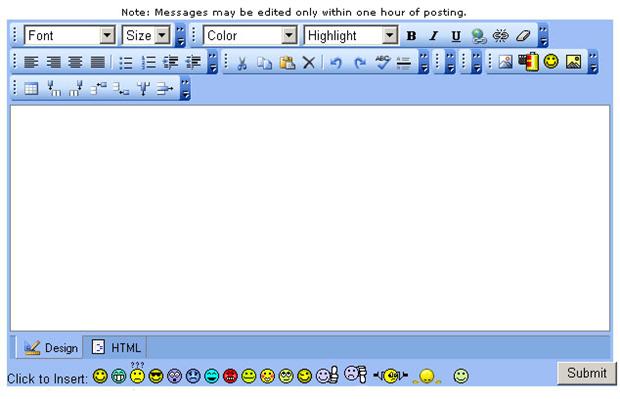
Task: Run the ABC spell check
Action: [382, 62]
